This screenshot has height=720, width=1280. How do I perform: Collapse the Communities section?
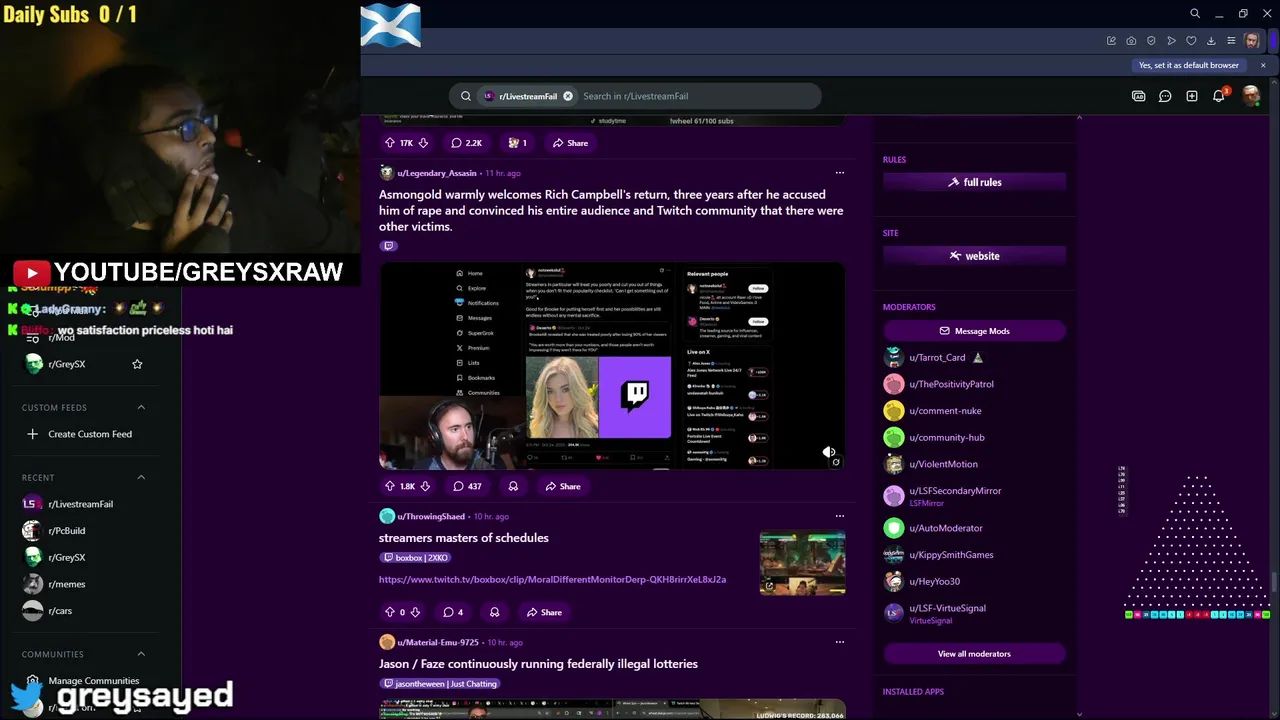(x=141, y=654)
